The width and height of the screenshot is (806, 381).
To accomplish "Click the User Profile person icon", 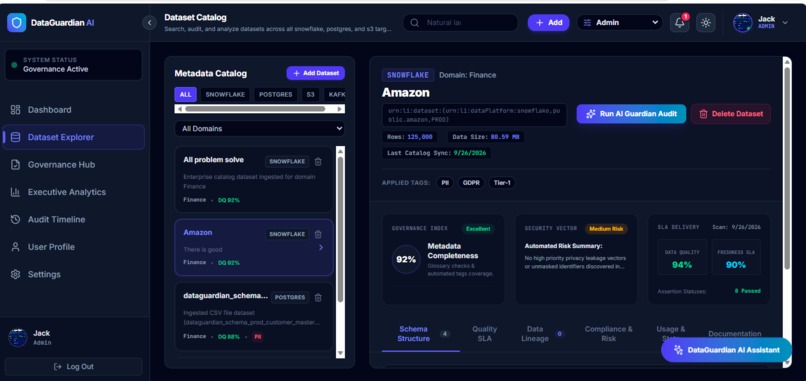I will [15, 247].
